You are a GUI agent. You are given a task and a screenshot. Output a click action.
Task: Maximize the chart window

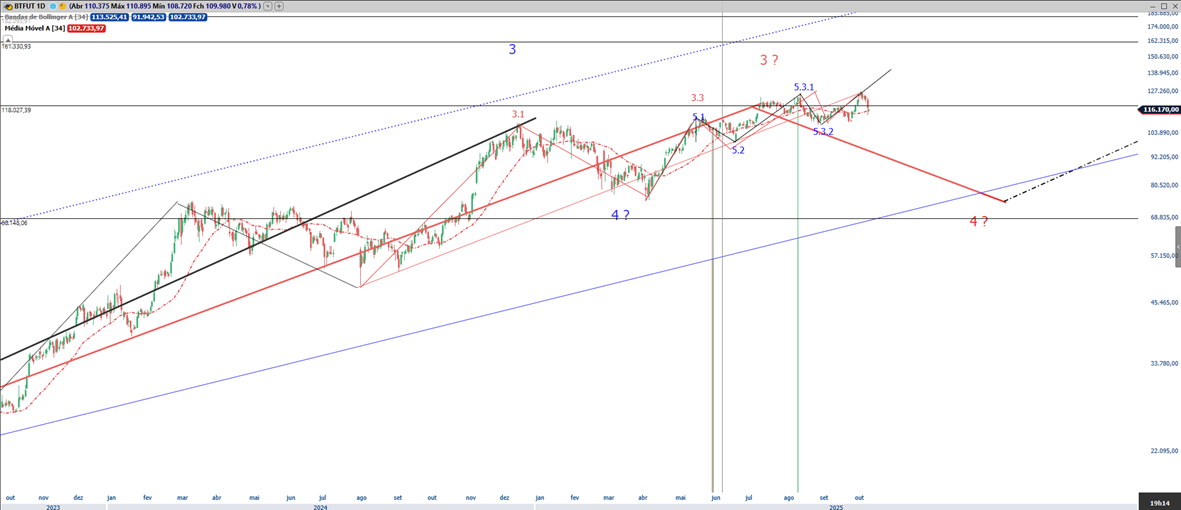(1163, 6)
